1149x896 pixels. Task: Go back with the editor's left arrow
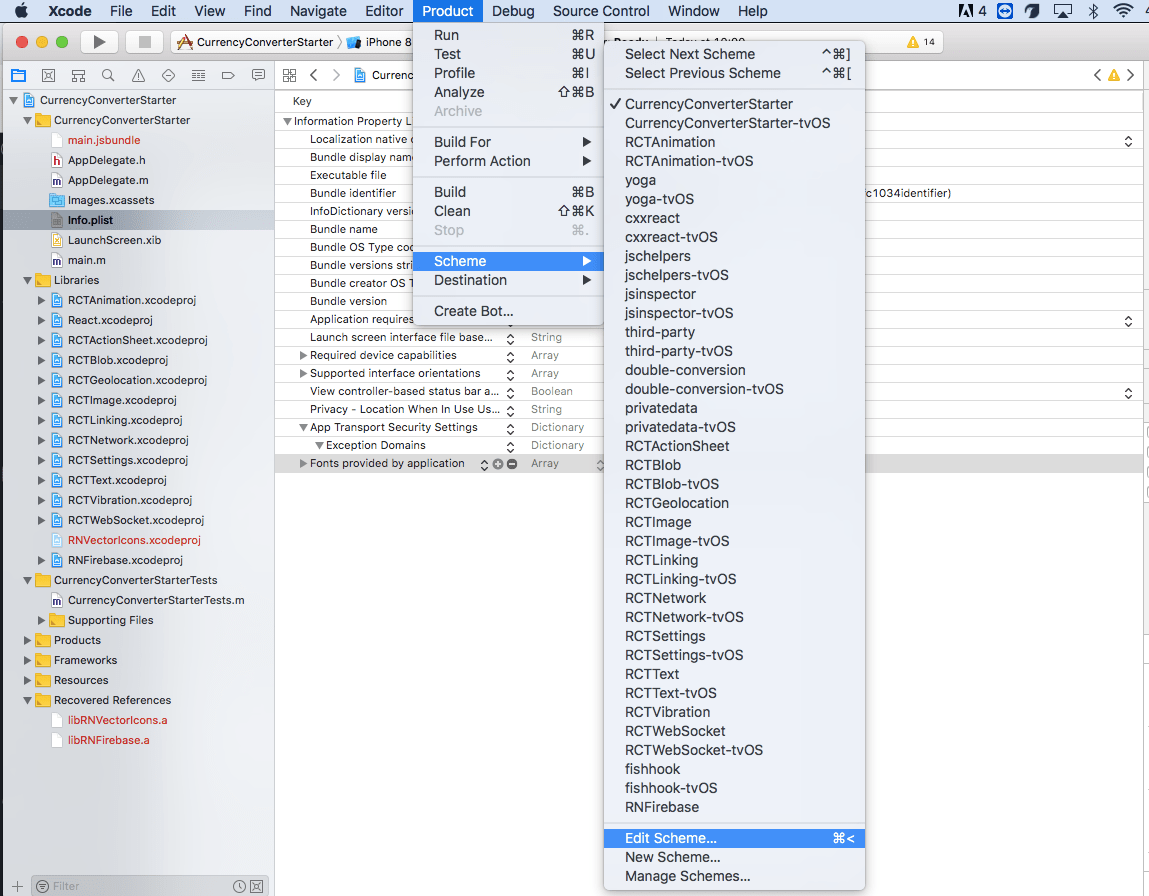click(x=314, y=75)
